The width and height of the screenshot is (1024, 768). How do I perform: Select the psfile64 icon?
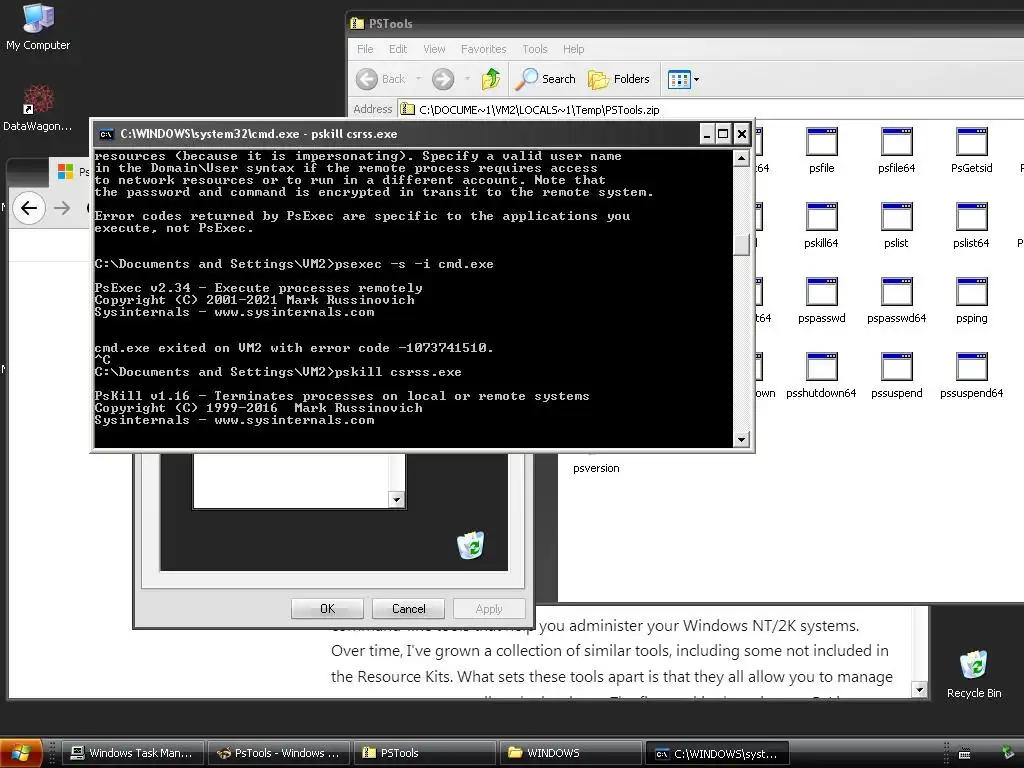point(897,150)
